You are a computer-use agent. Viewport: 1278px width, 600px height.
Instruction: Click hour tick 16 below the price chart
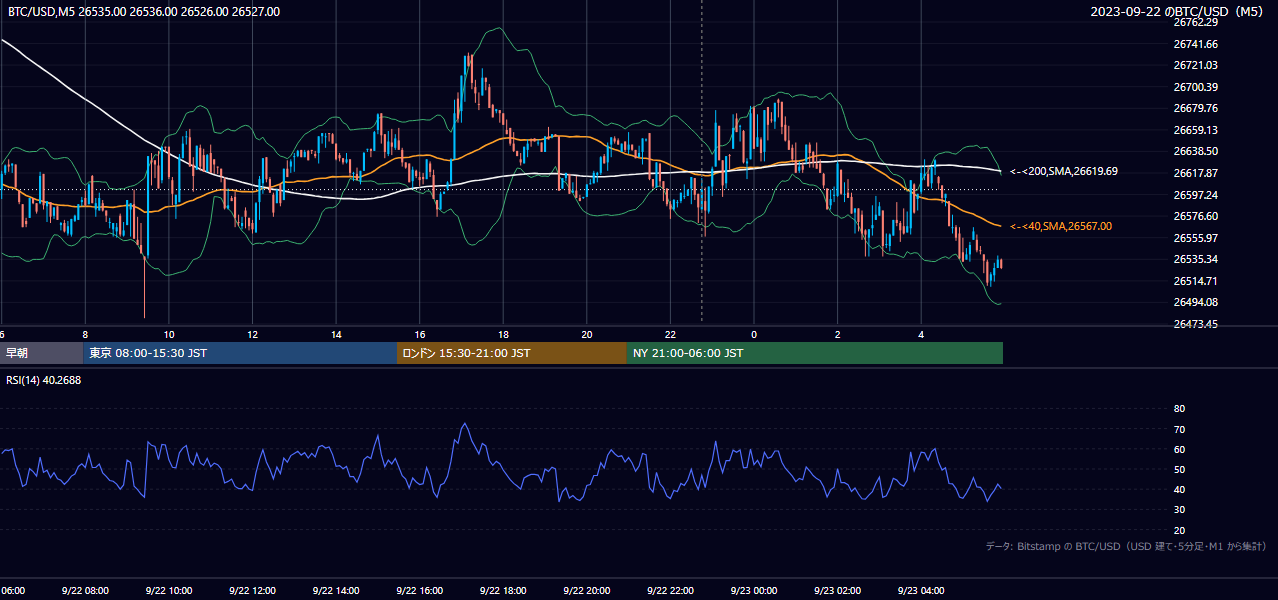pyautogui.click(x=420, y=335)
